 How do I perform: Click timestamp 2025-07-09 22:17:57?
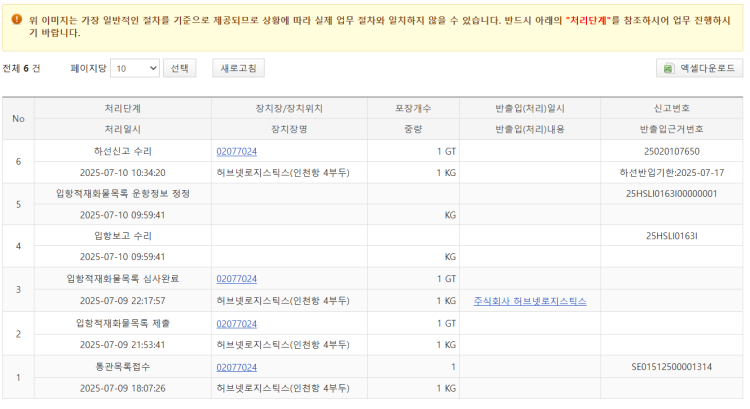(122, 301)
